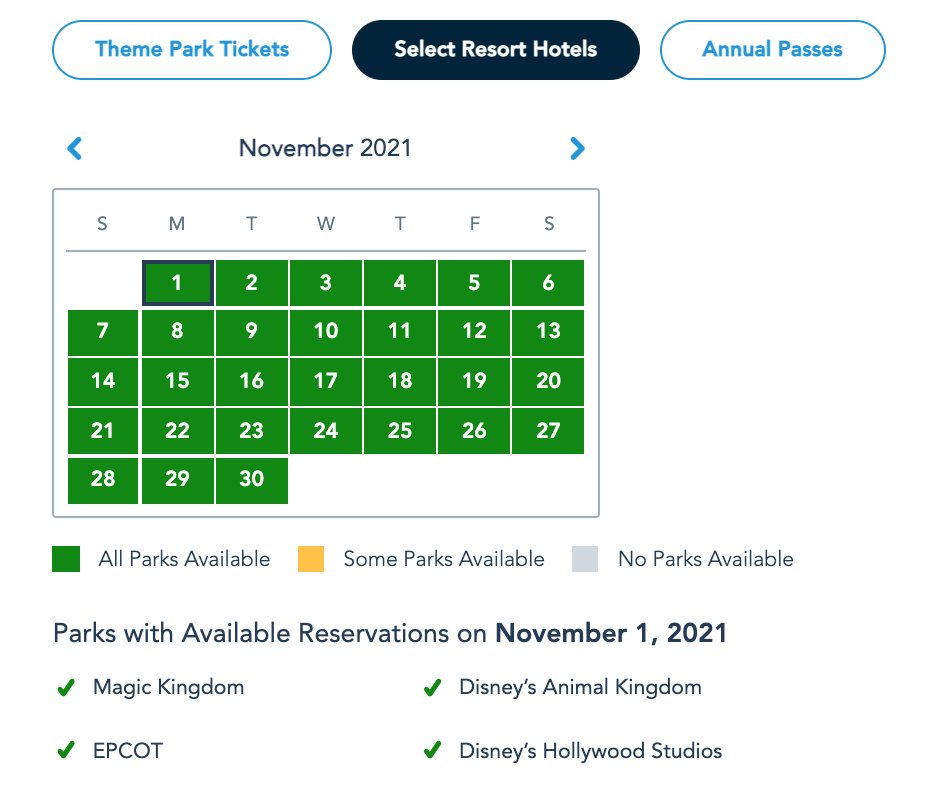Pick November 10 date cell
This screenshot has height=808, width=950.
click(x=326, y=331)
